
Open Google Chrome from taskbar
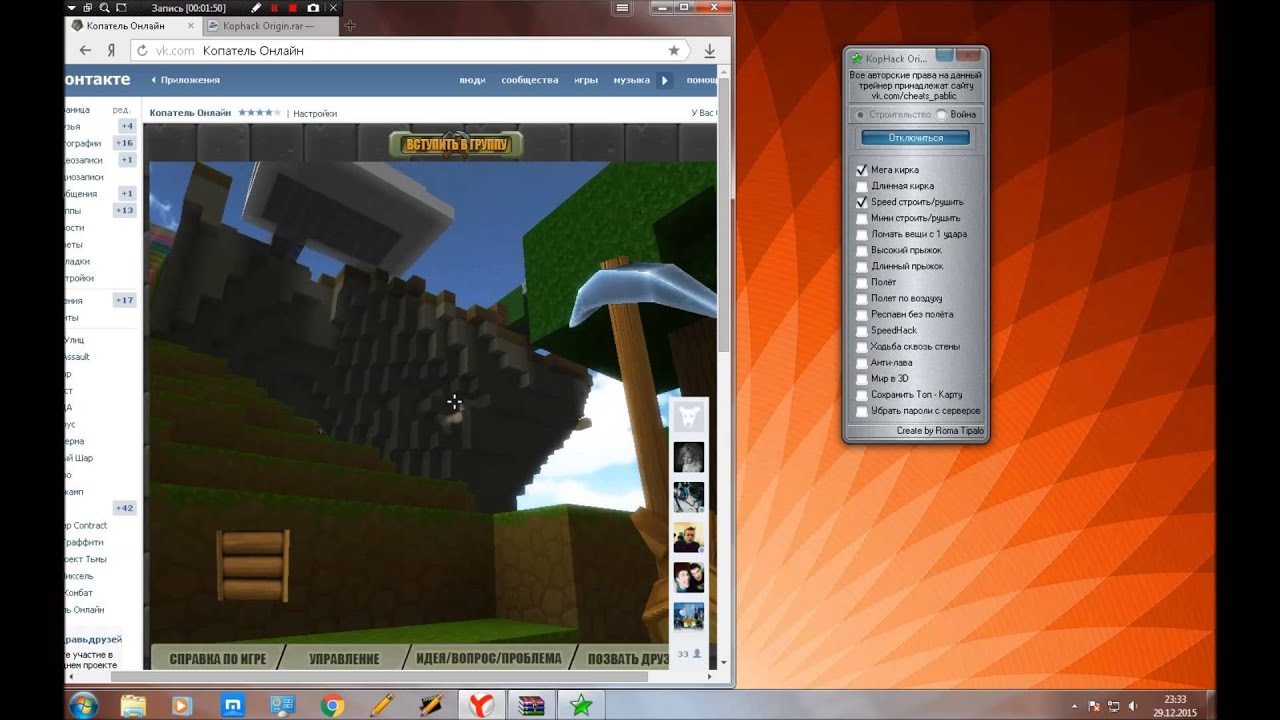click(x=332, y=705)
